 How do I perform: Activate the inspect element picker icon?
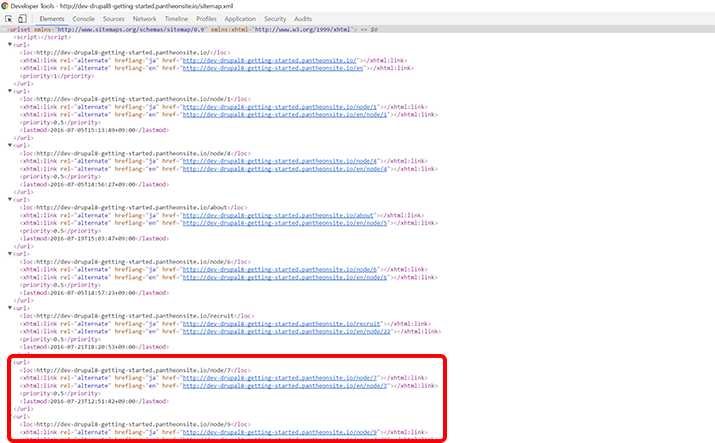click(9, 19)
